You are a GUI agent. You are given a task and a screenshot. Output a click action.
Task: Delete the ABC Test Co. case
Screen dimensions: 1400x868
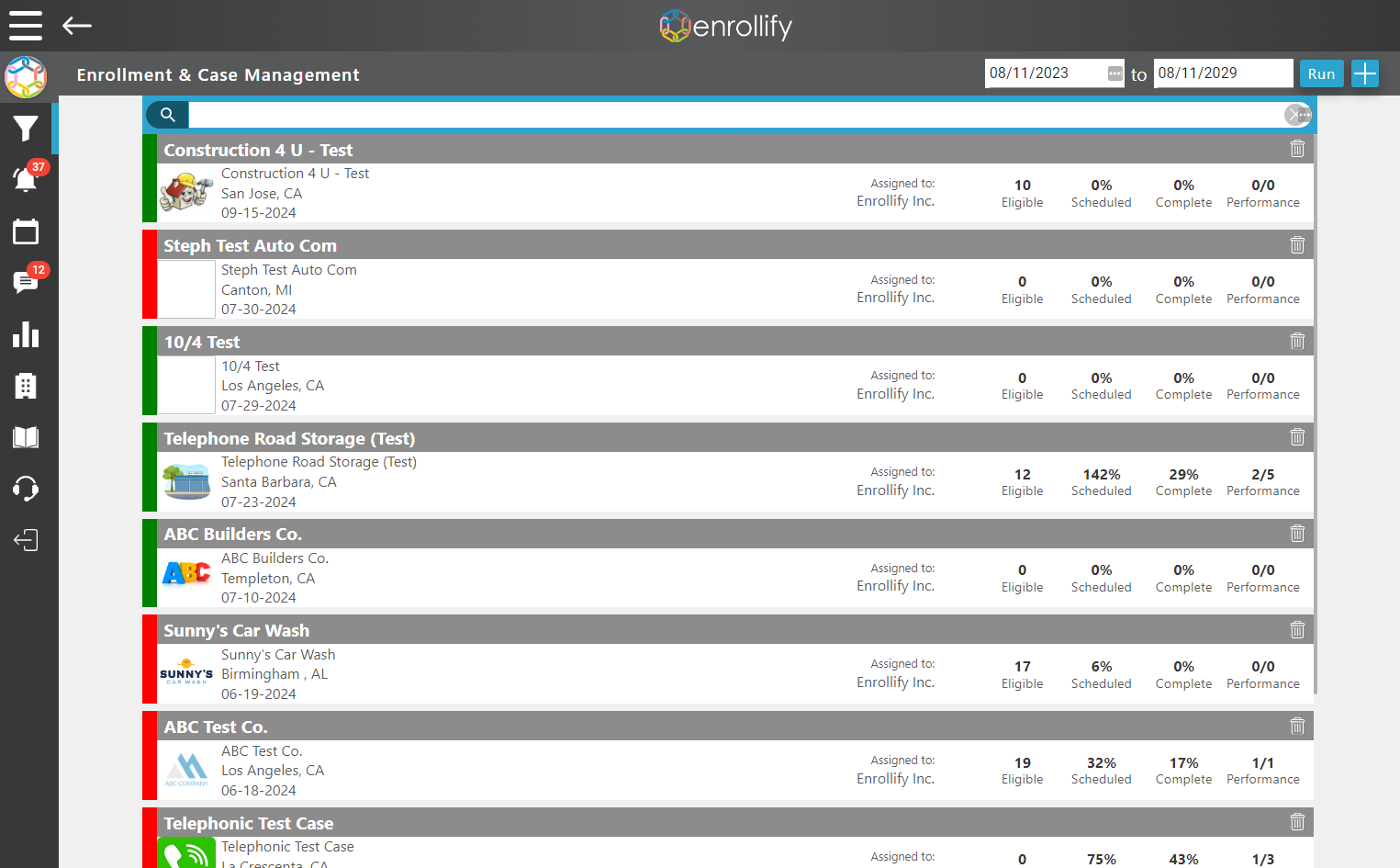pos(1297,726)
